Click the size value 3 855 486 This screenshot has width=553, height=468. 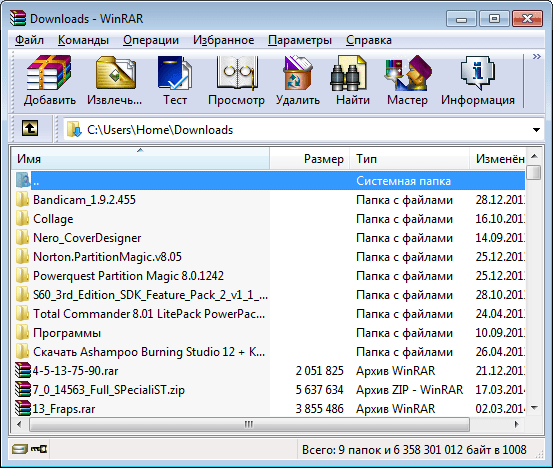(x=320, y=408)
